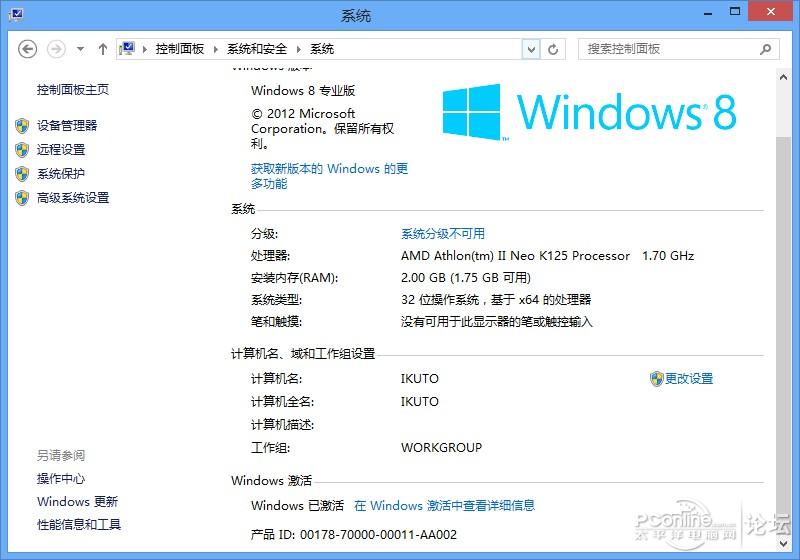Image resolution: width=800 pixels, height=560 pixels.
Task: Click the Windows 已激活 status text
Action: click(x=297, y=505)
